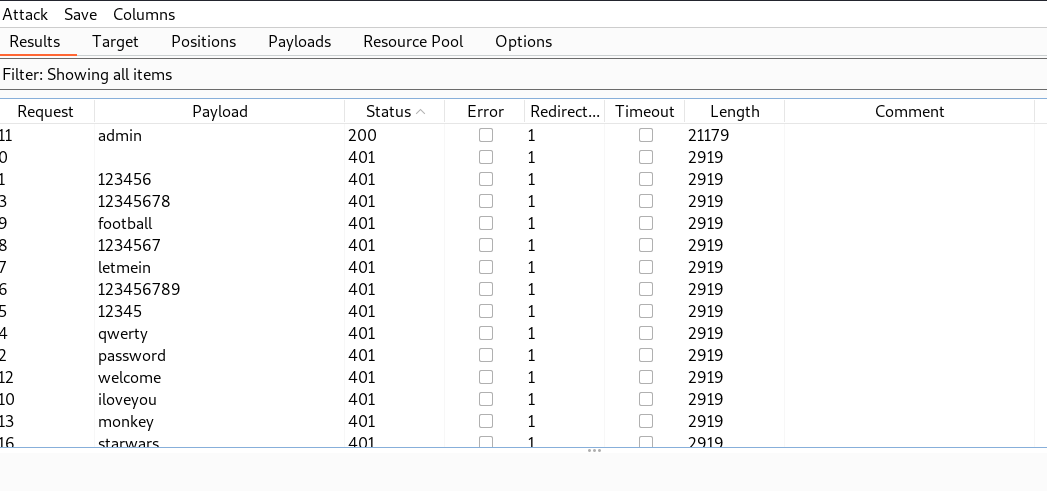Sort results by Payload column header

click(x=219, y=112)
